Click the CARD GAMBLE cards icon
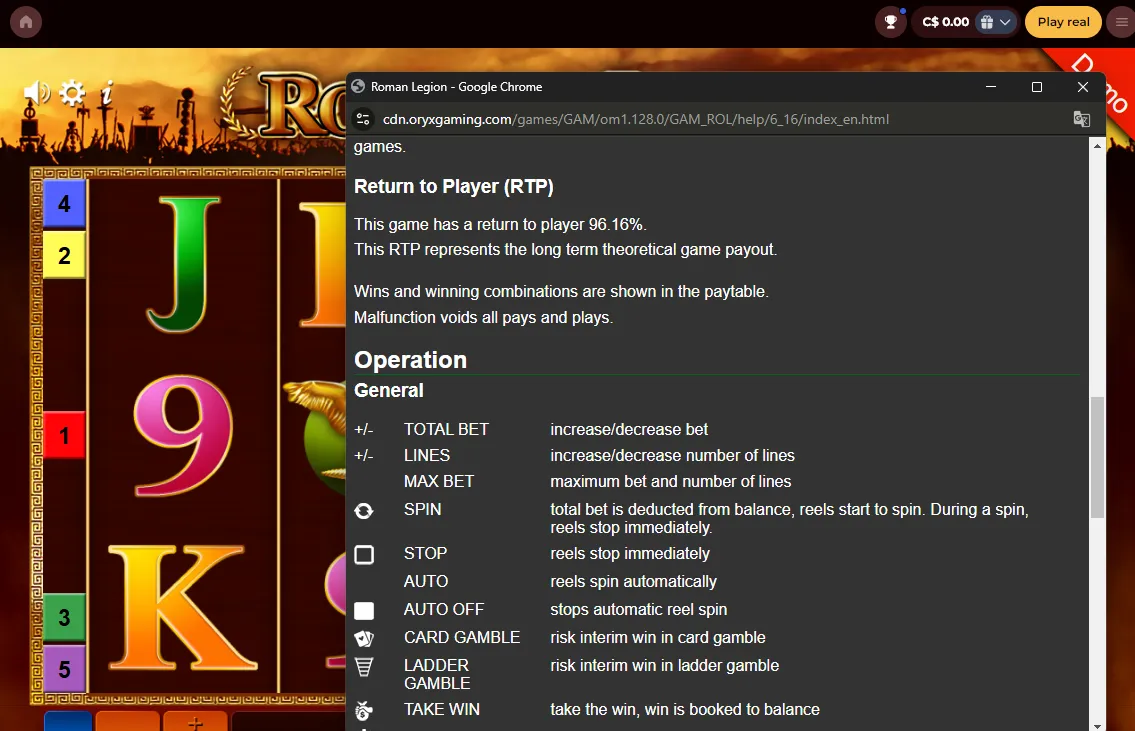The width and height of the screenshot is (1135, 731). point(364,638)
